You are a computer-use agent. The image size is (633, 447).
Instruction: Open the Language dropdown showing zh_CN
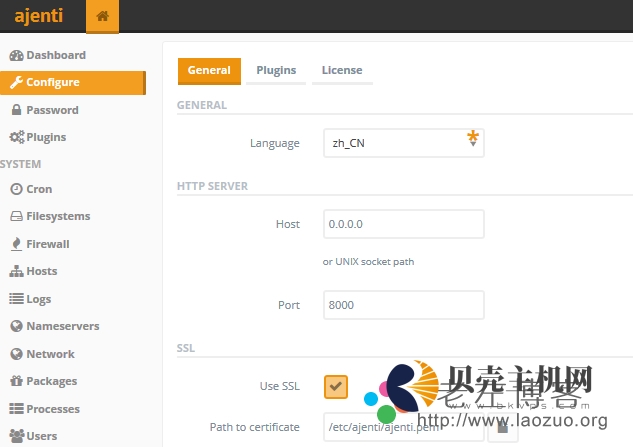click(404, 143)
